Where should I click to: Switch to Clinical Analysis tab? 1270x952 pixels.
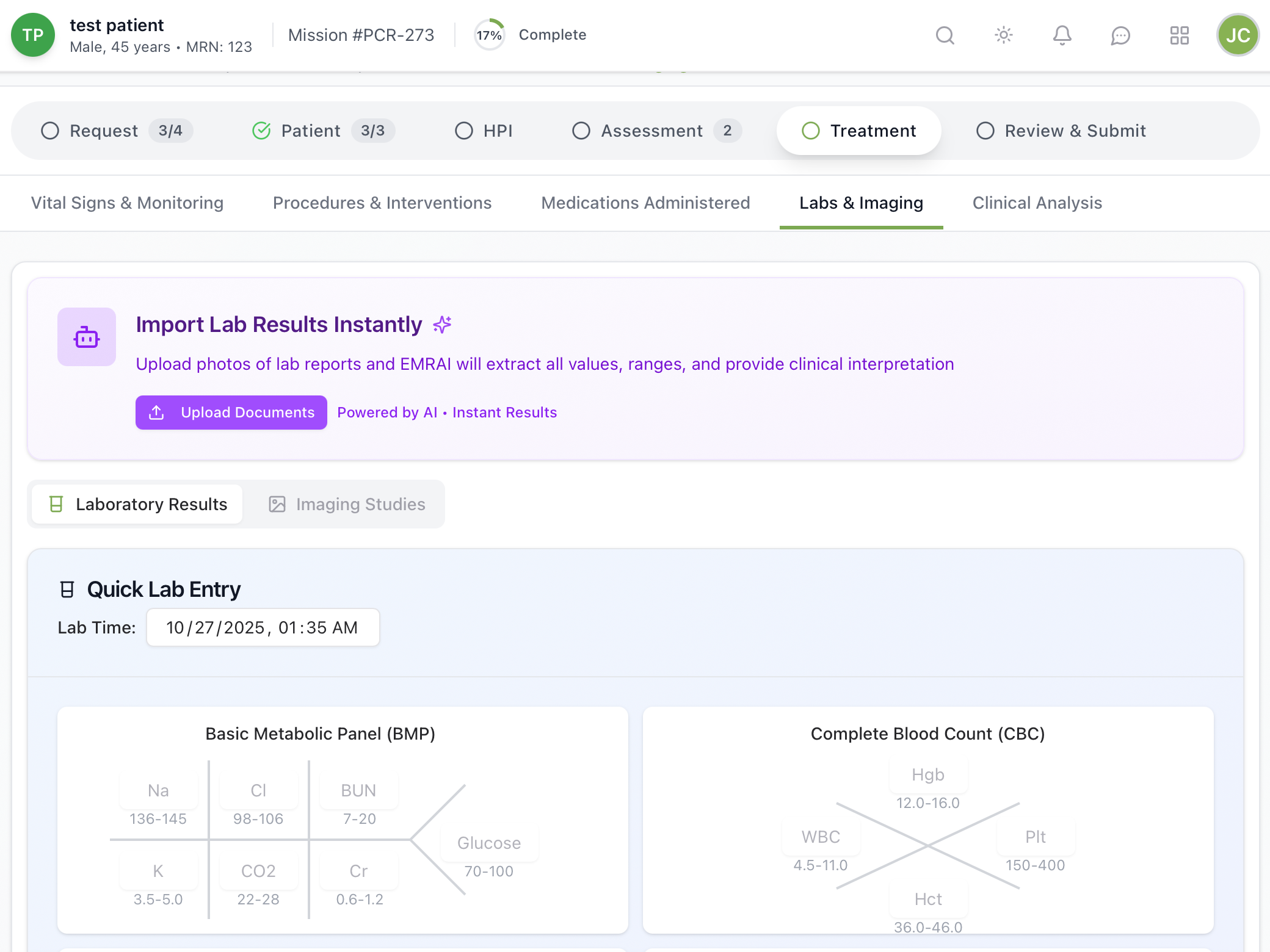[1037, 203]
